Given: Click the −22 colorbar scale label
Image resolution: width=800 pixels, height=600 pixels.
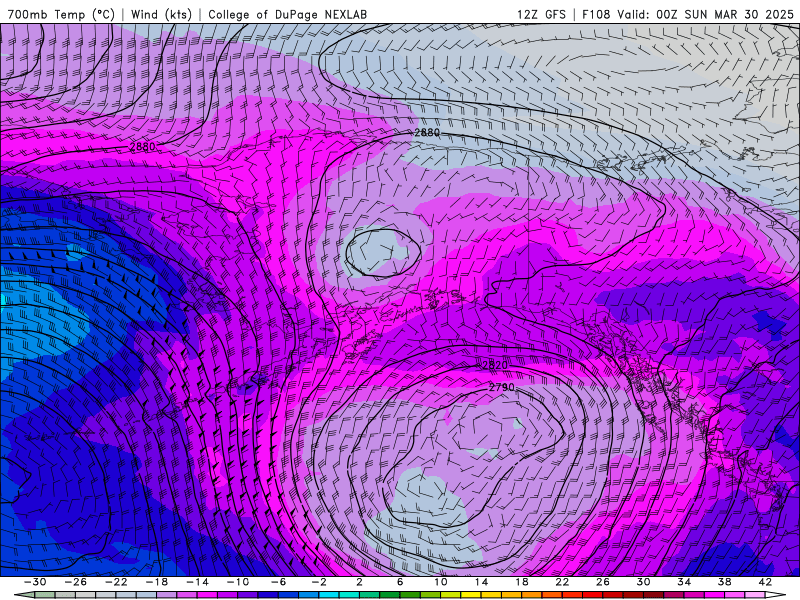Looking at the screenshot, I should [116, 582].
